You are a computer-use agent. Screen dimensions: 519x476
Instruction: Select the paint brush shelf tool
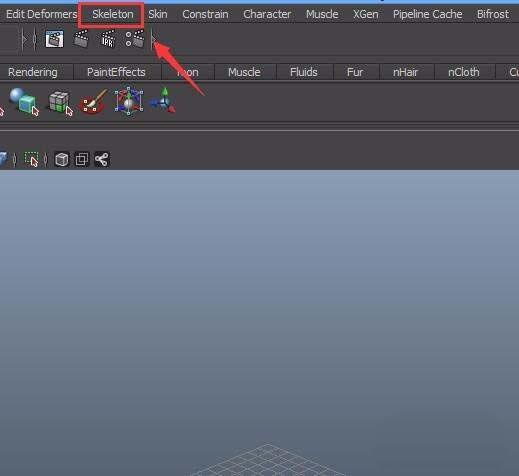coord(94,102)
